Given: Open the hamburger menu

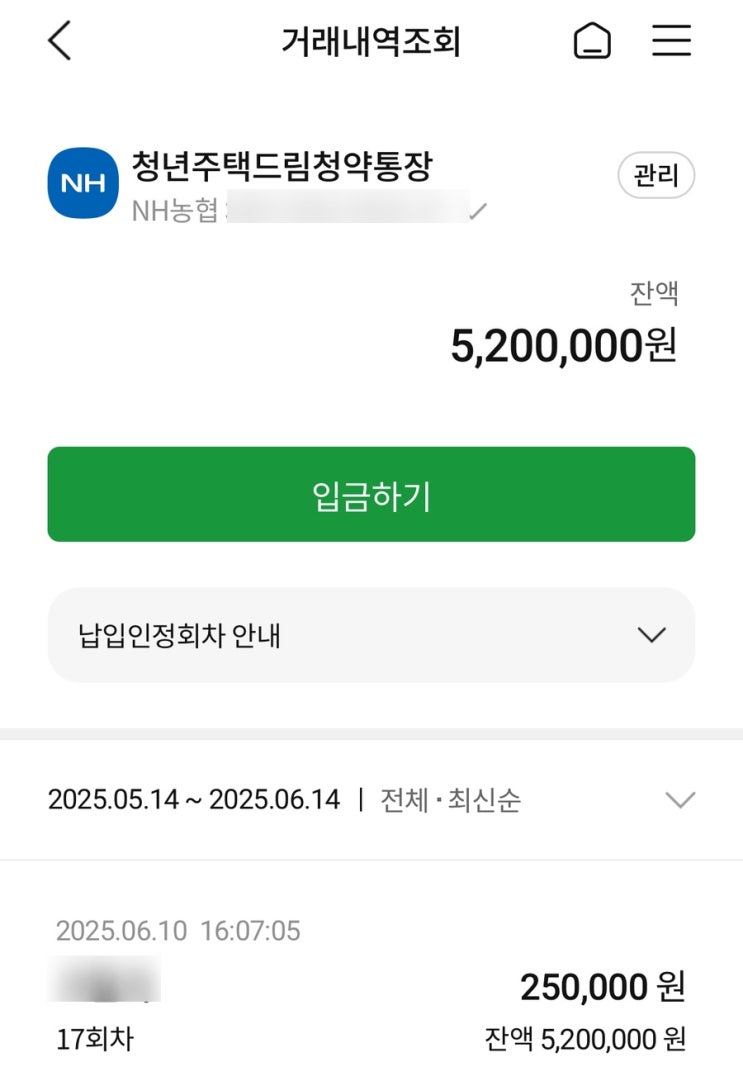Looking at the screenshot, I should 671,40.
